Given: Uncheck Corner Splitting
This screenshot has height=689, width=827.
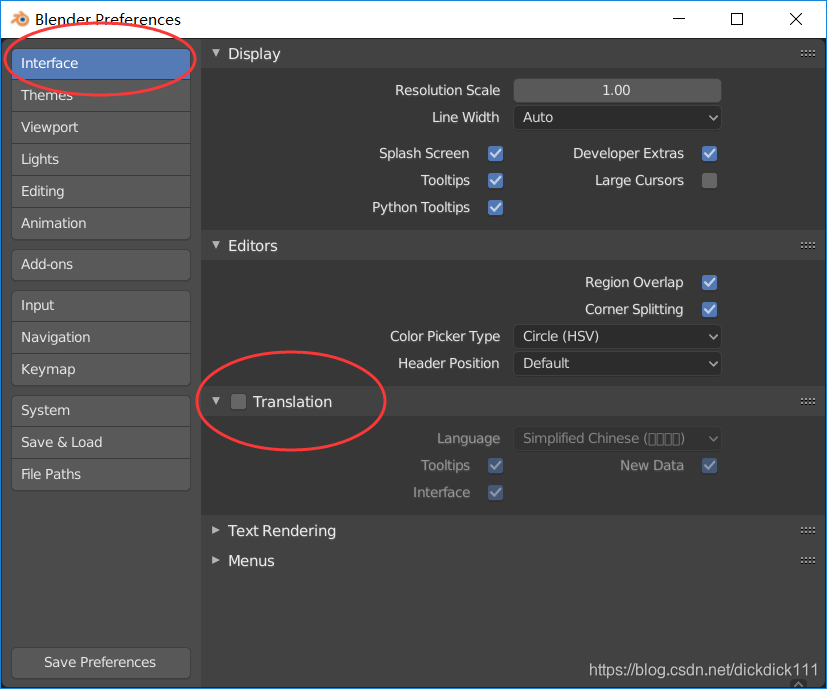Looking at the screenshot, I should pyautogui.click(x=709, y=309).
